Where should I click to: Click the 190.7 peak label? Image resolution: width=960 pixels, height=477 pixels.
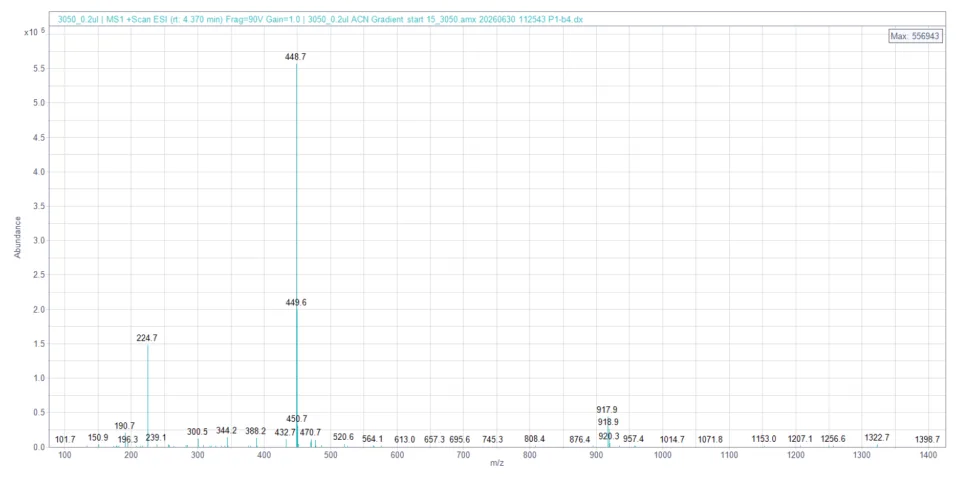pos(125,426)
